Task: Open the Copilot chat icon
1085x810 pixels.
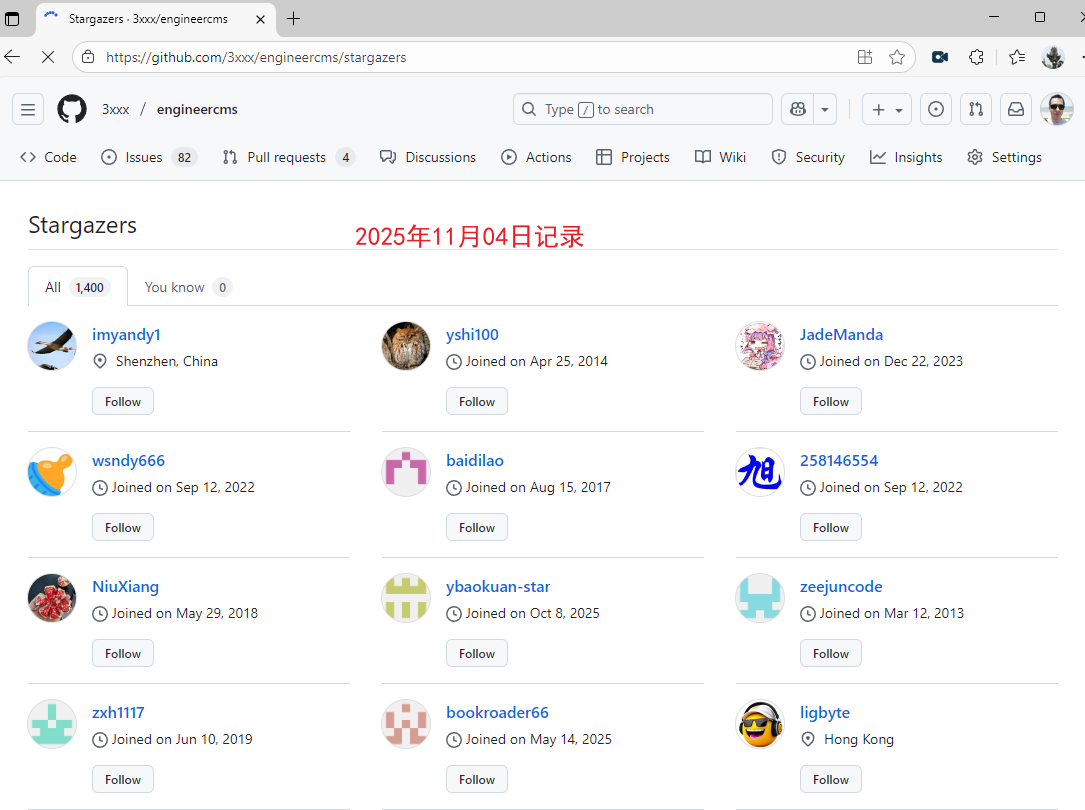Action: tap(798, 109)
